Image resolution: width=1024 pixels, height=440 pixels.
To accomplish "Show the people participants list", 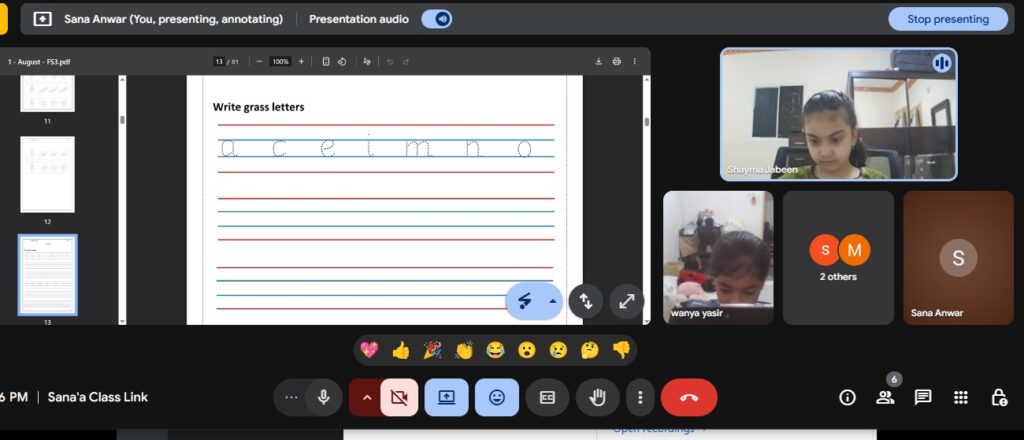I will (x=885, y=397).
